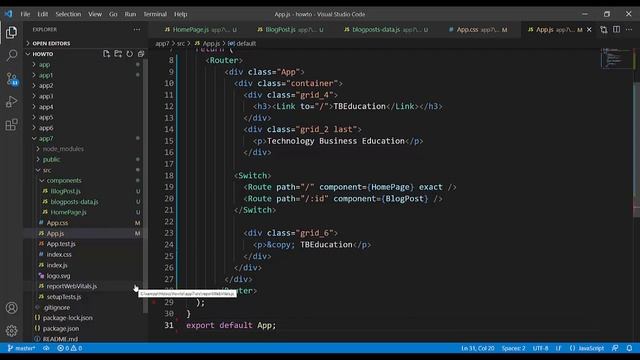640x360 pixels.
Task: Open Explorer views and more actions ellipsis
Action: tap(137, 29)
